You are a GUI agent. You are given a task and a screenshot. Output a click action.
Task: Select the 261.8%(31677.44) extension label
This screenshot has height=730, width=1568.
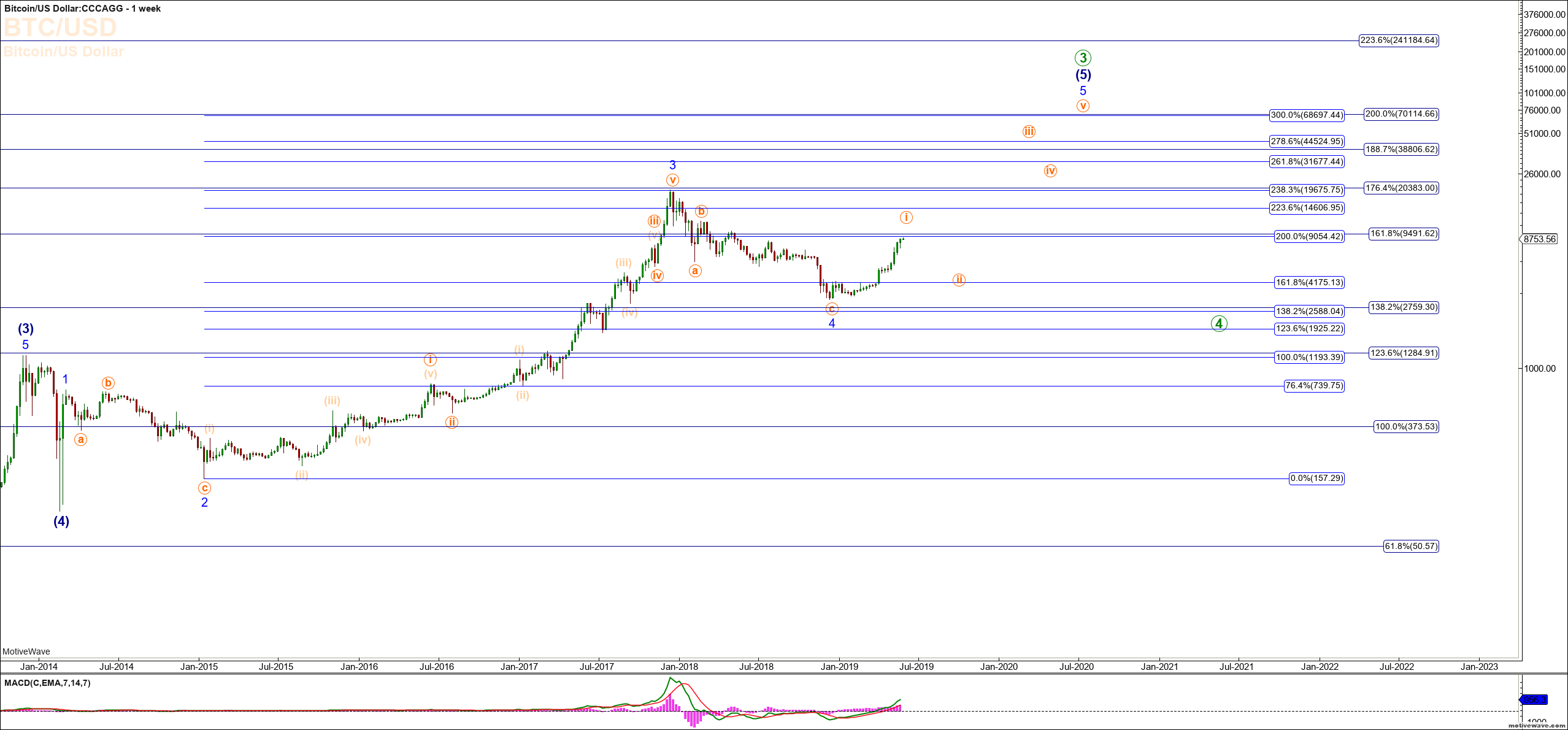coord(1307,162)
